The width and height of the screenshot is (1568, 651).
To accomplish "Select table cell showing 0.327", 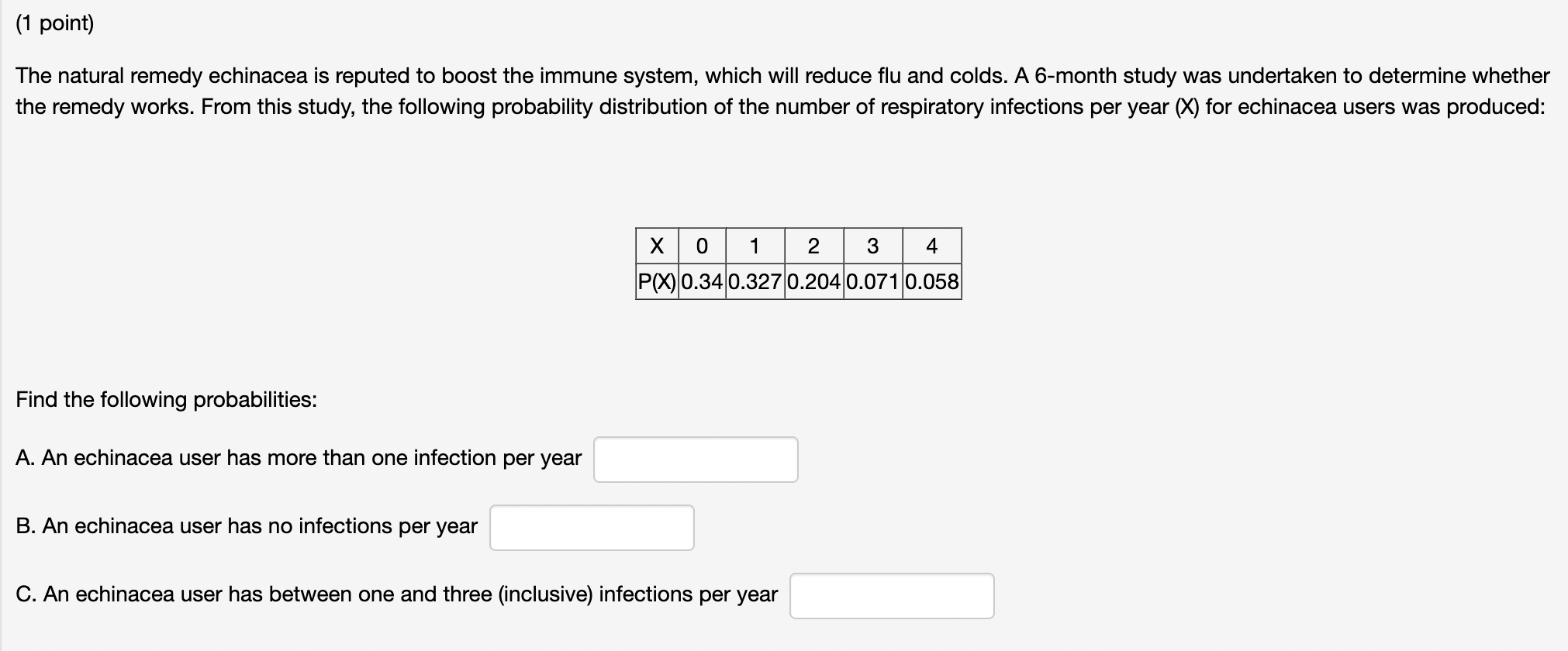I will click(755, 281).
